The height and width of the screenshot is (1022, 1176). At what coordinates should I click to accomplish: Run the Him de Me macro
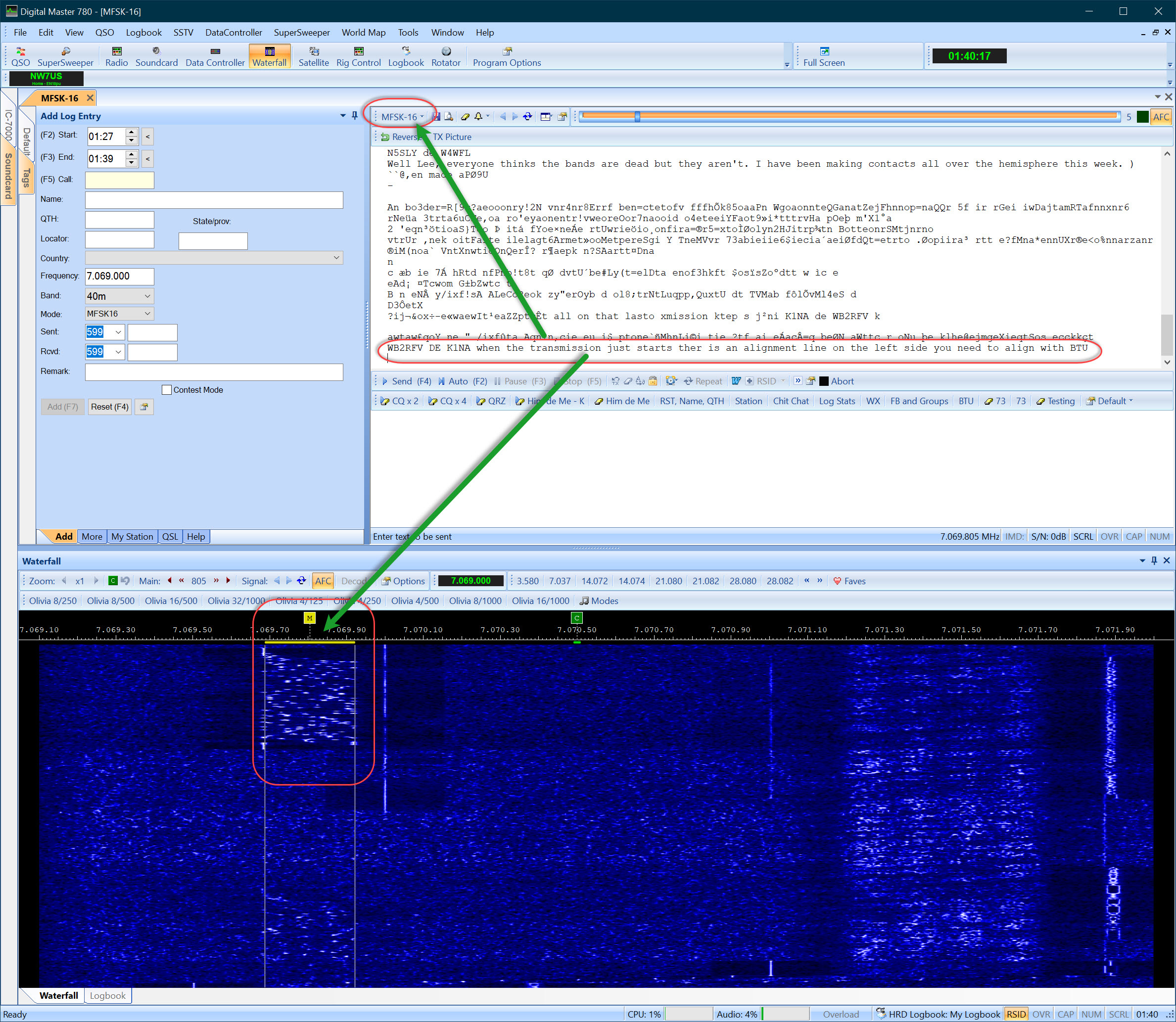click(x=622, y=402)
